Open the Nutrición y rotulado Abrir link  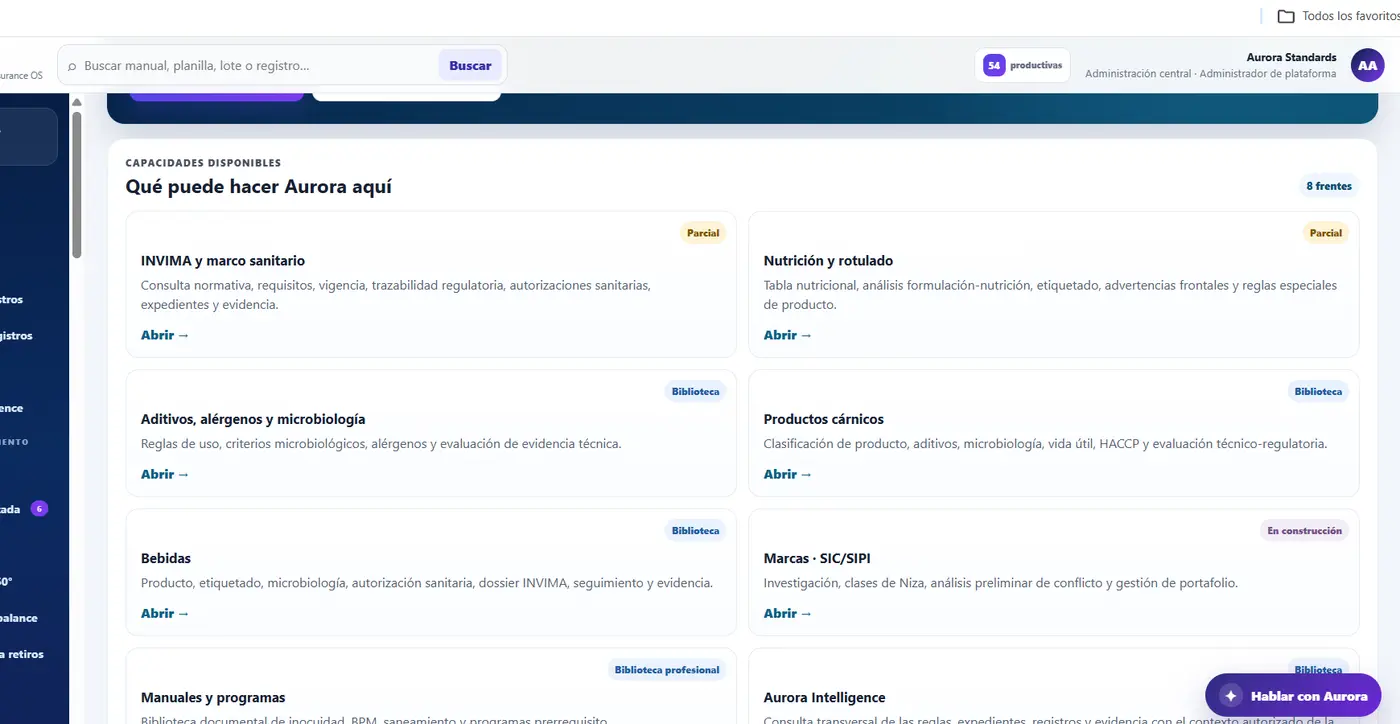[788, 335]
